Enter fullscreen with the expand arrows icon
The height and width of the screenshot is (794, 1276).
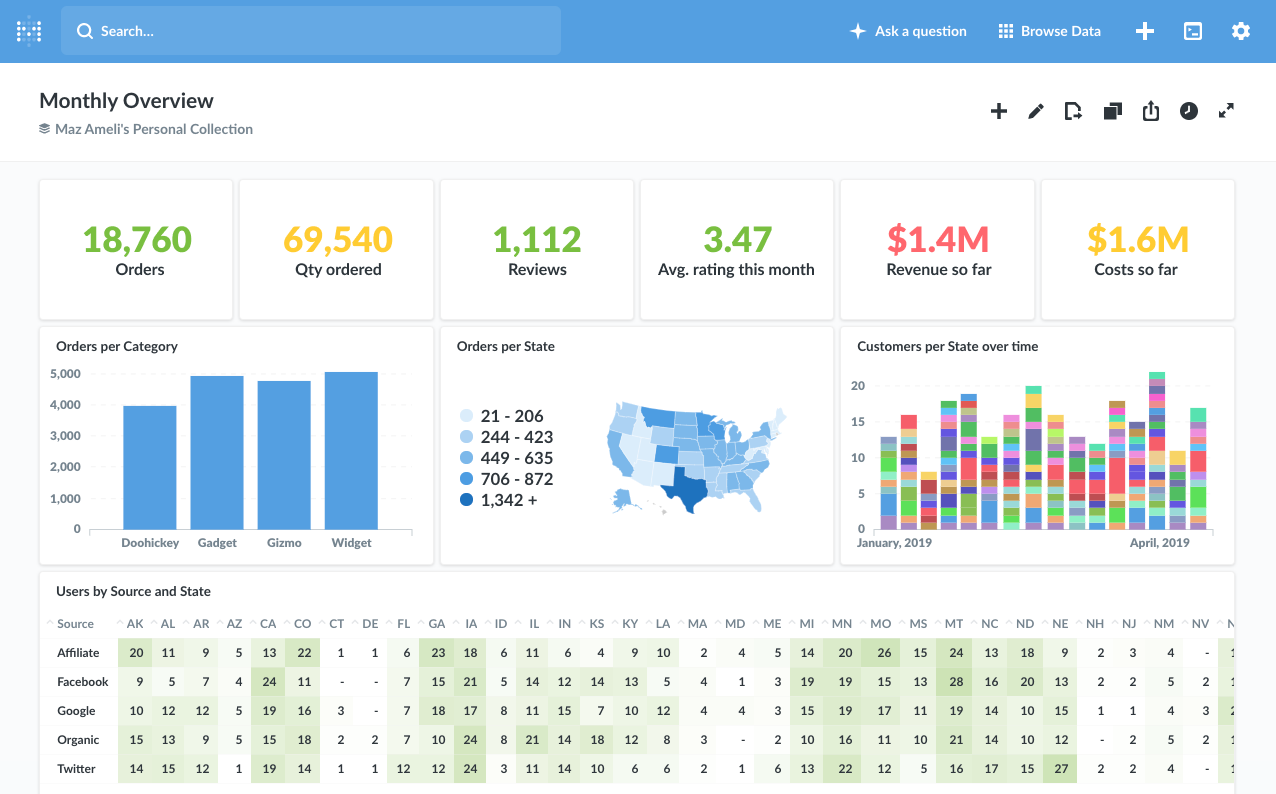(x=1226, y=111)
